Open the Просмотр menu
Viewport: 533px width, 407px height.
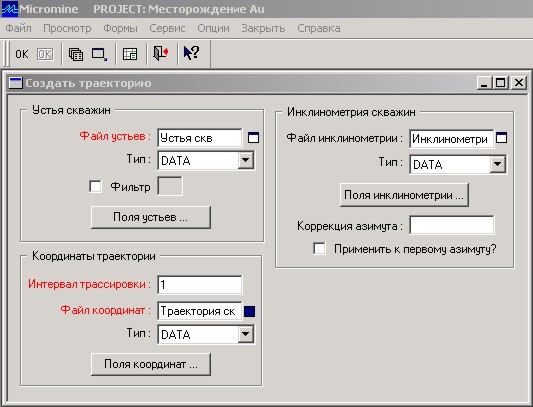67,28
